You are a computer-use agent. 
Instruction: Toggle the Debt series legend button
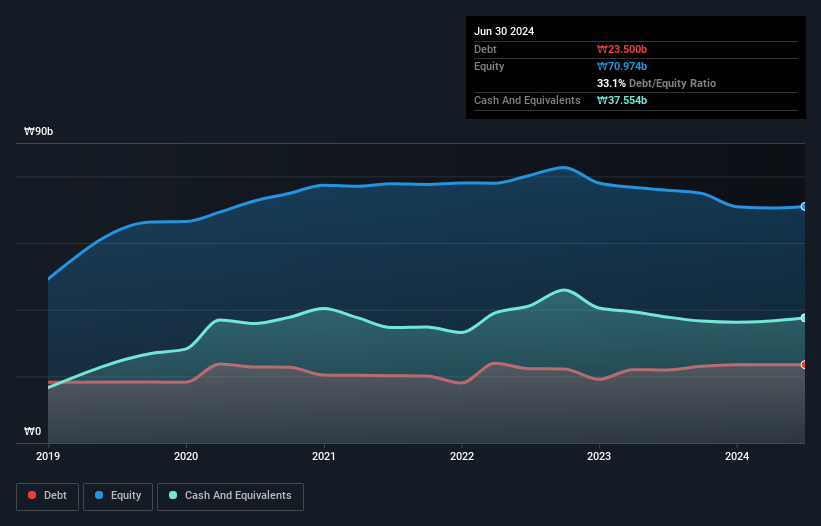[x=48, y=496]
